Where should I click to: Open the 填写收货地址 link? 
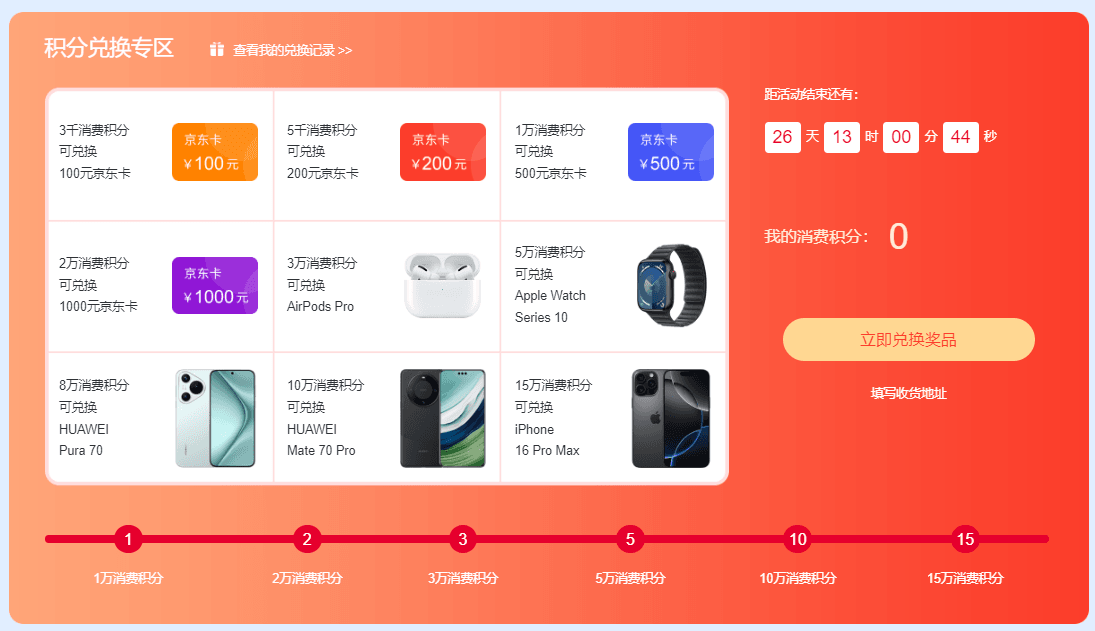909,393
